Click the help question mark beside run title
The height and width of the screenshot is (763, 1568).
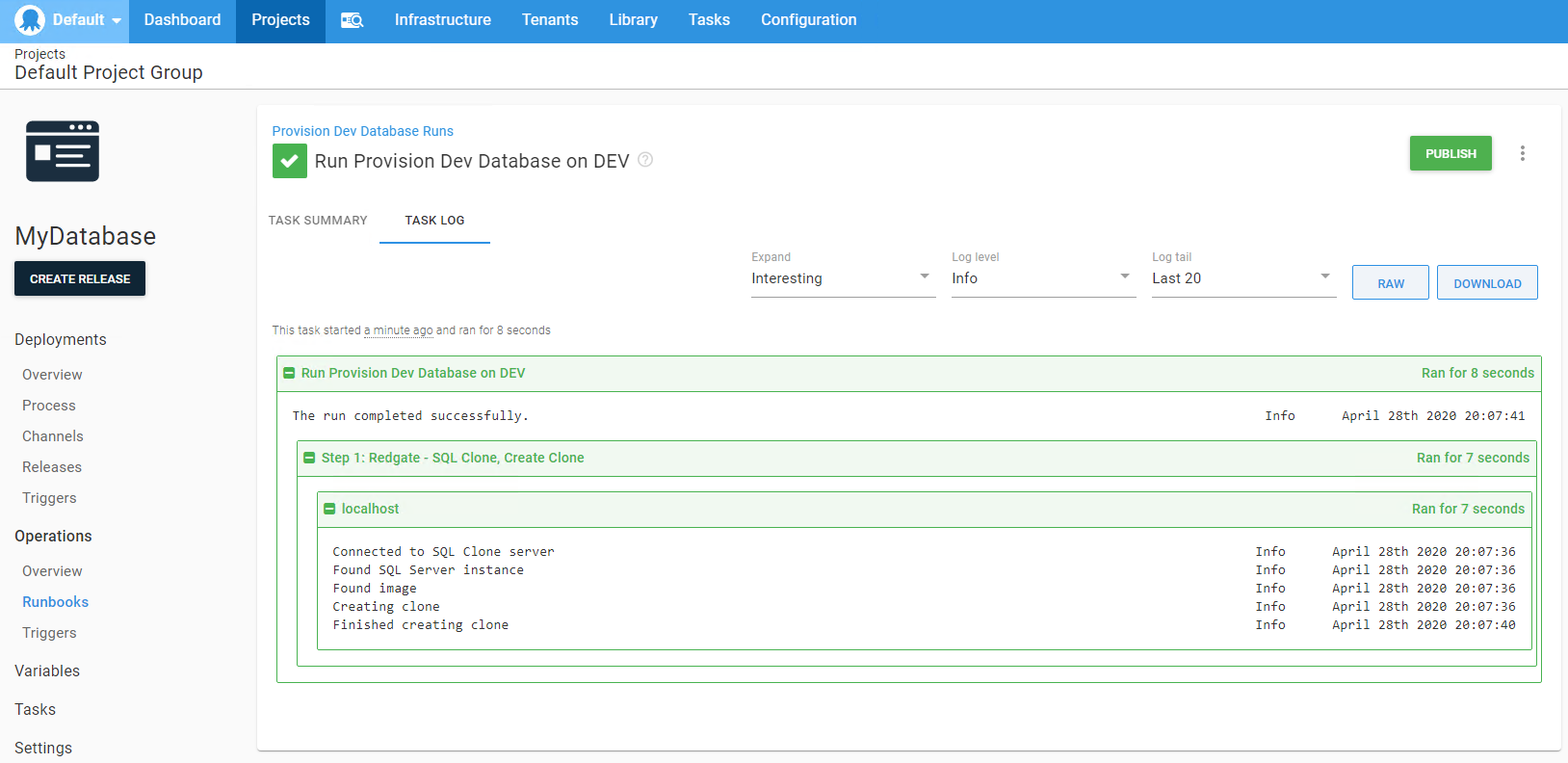pos(645,160)
